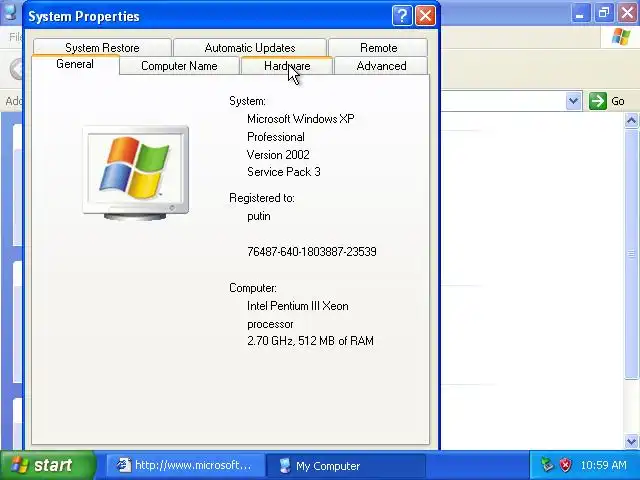640x480 pixels.
Task: Minimize the My Computer window
Action: click(580, 13)
